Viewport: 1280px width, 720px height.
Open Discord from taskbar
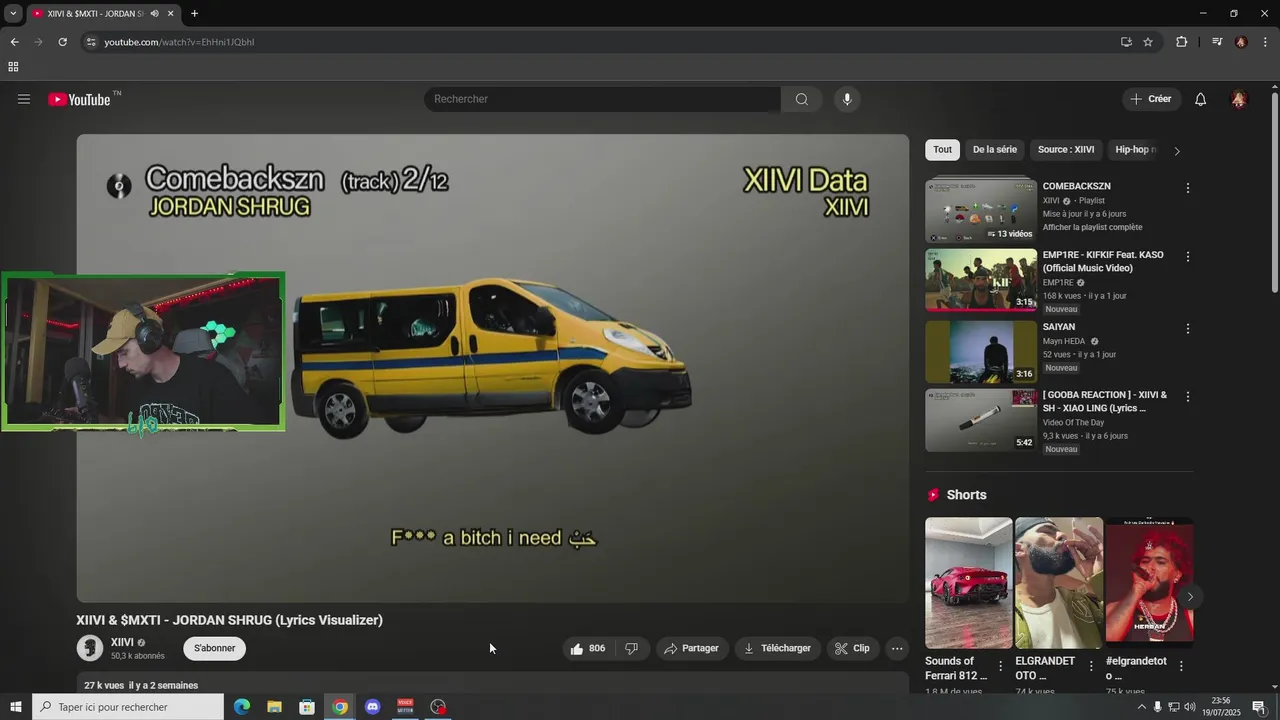click(x=373, y=707)
